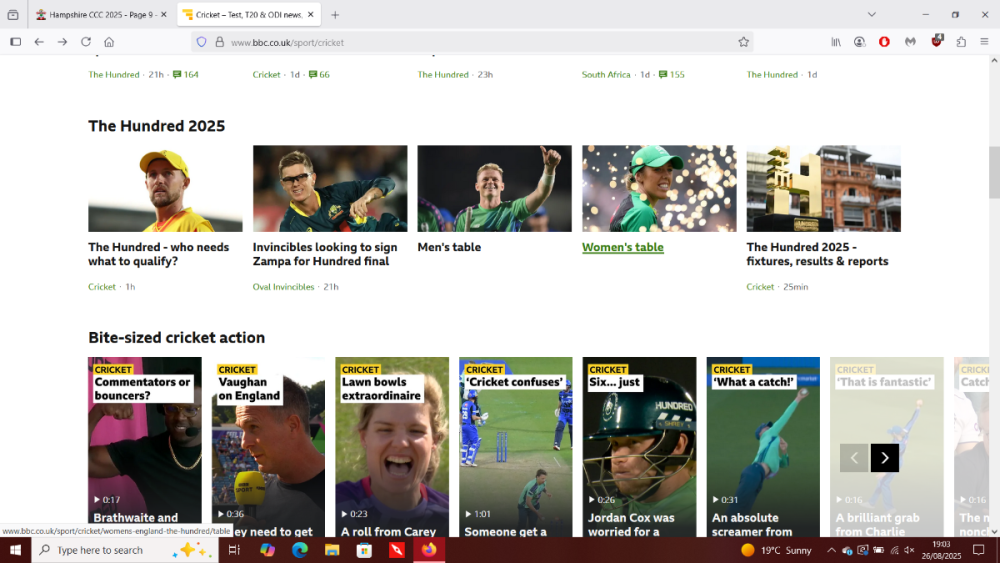Open the Men's table article
The width and height of the screenshot is (1000, 563).
(449, 247)
